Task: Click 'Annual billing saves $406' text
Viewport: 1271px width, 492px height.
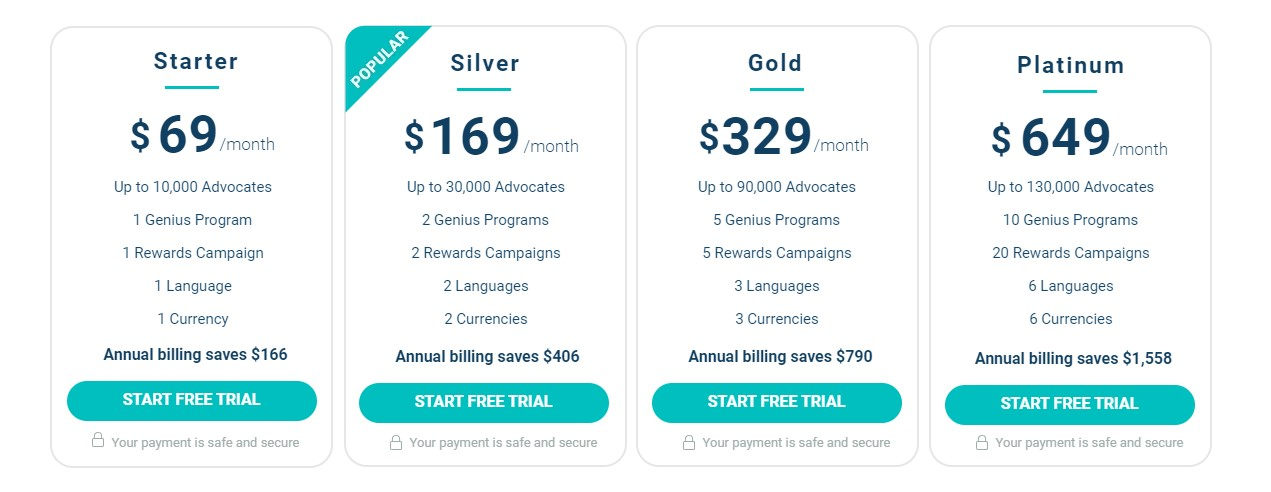Action: point(487,356)
